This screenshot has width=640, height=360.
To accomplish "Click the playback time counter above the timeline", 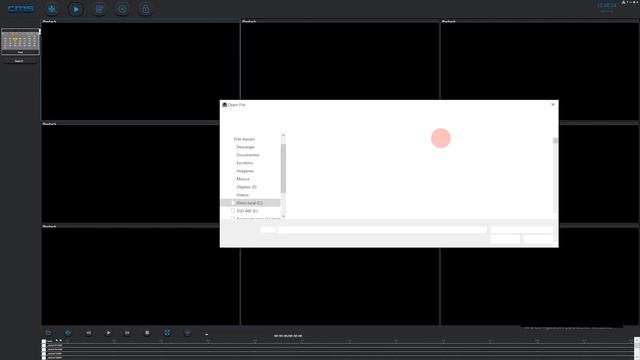I will 288,336.
